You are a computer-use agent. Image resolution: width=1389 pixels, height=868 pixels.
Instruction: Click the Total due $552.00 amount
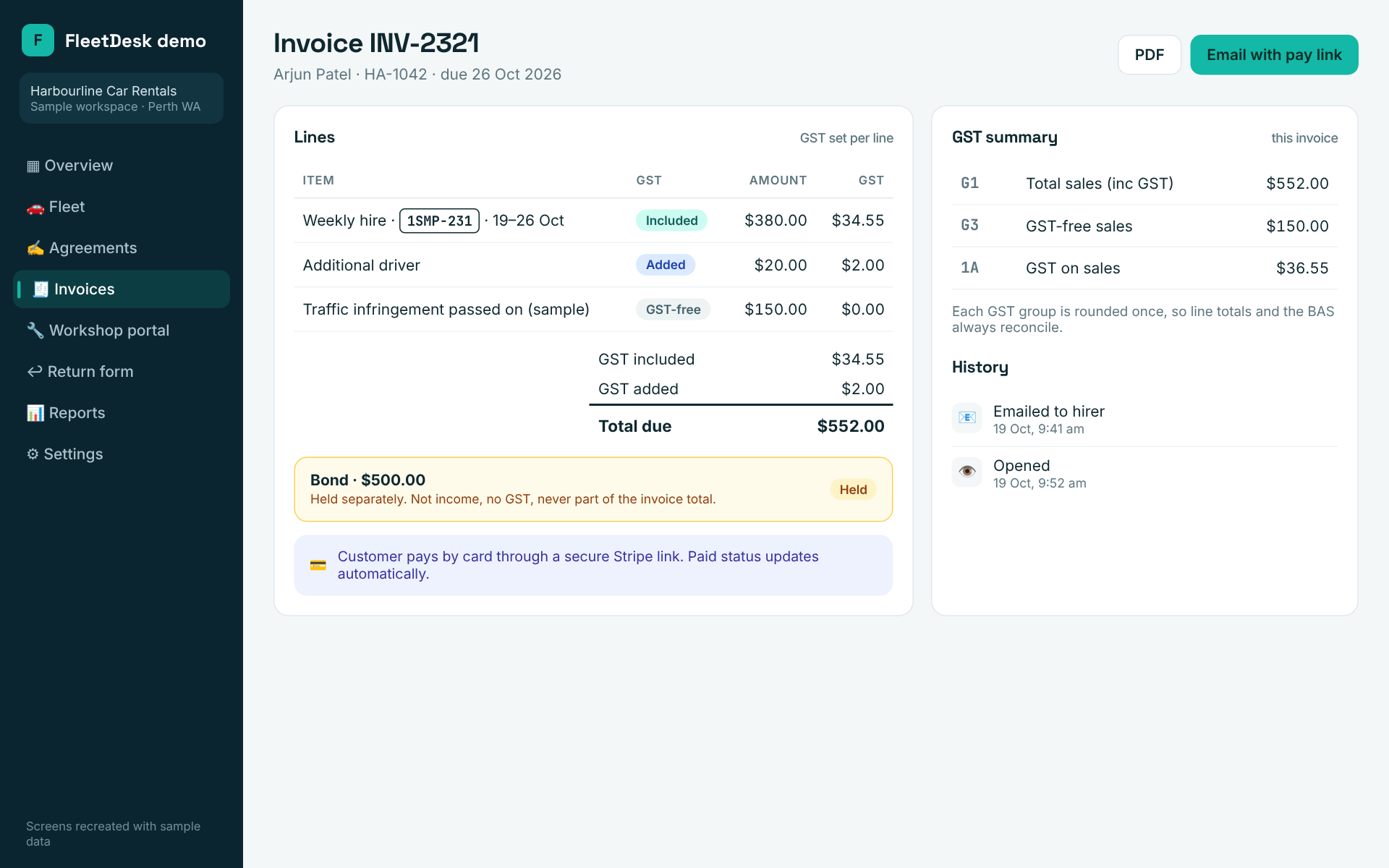[851, 426]
